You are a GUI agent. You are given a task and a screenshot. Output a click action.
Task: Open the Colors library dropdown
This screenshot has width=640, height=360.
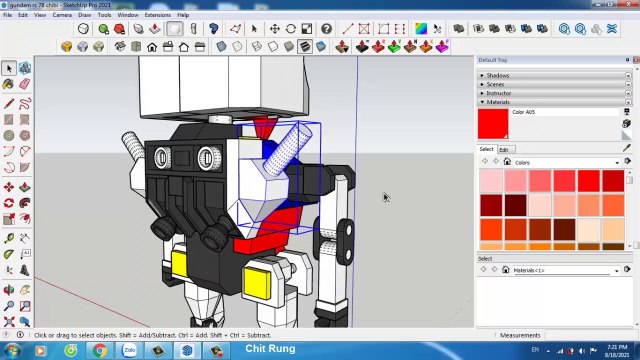(x=567, y=162)
